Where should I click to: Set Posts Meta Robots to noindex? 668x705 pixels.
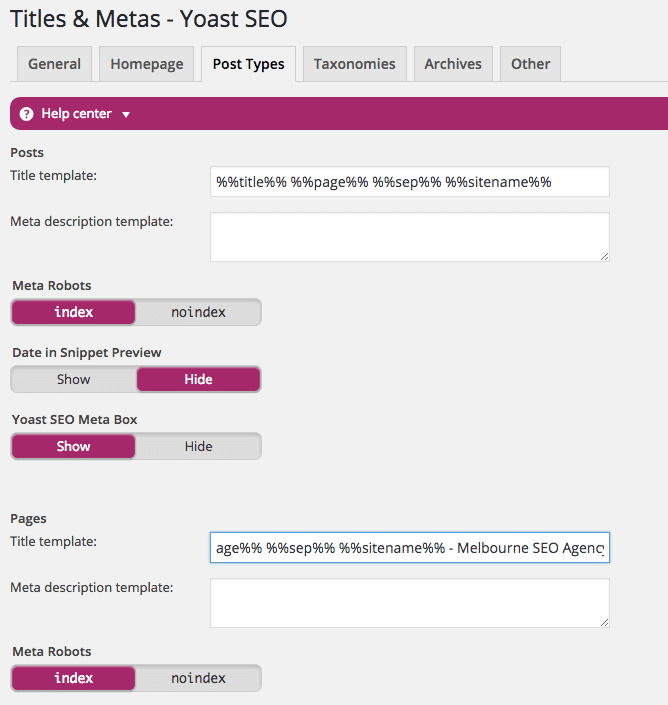point(198,312)
